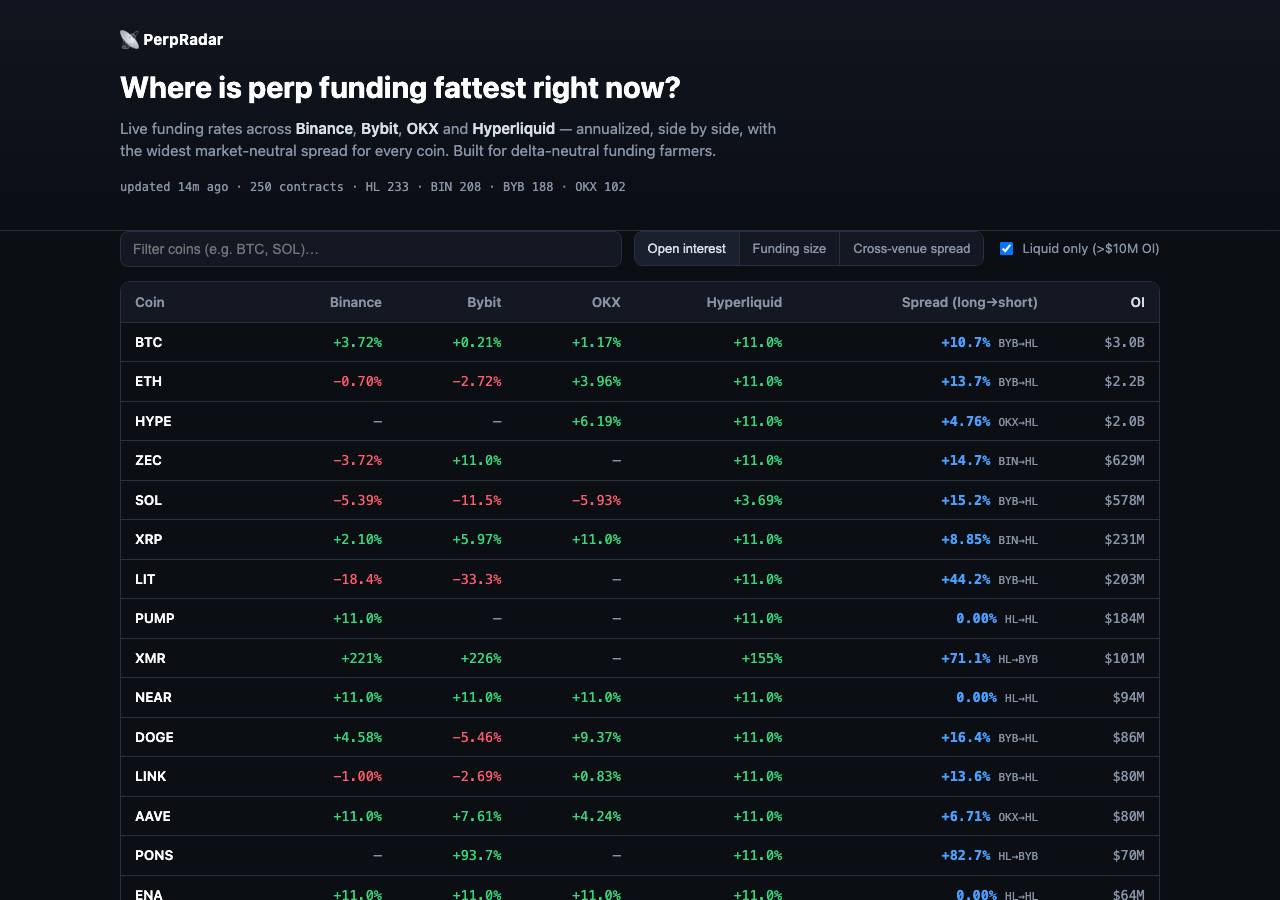
Task: Select the DOGE coin row label
Action: tap(154, 737)
